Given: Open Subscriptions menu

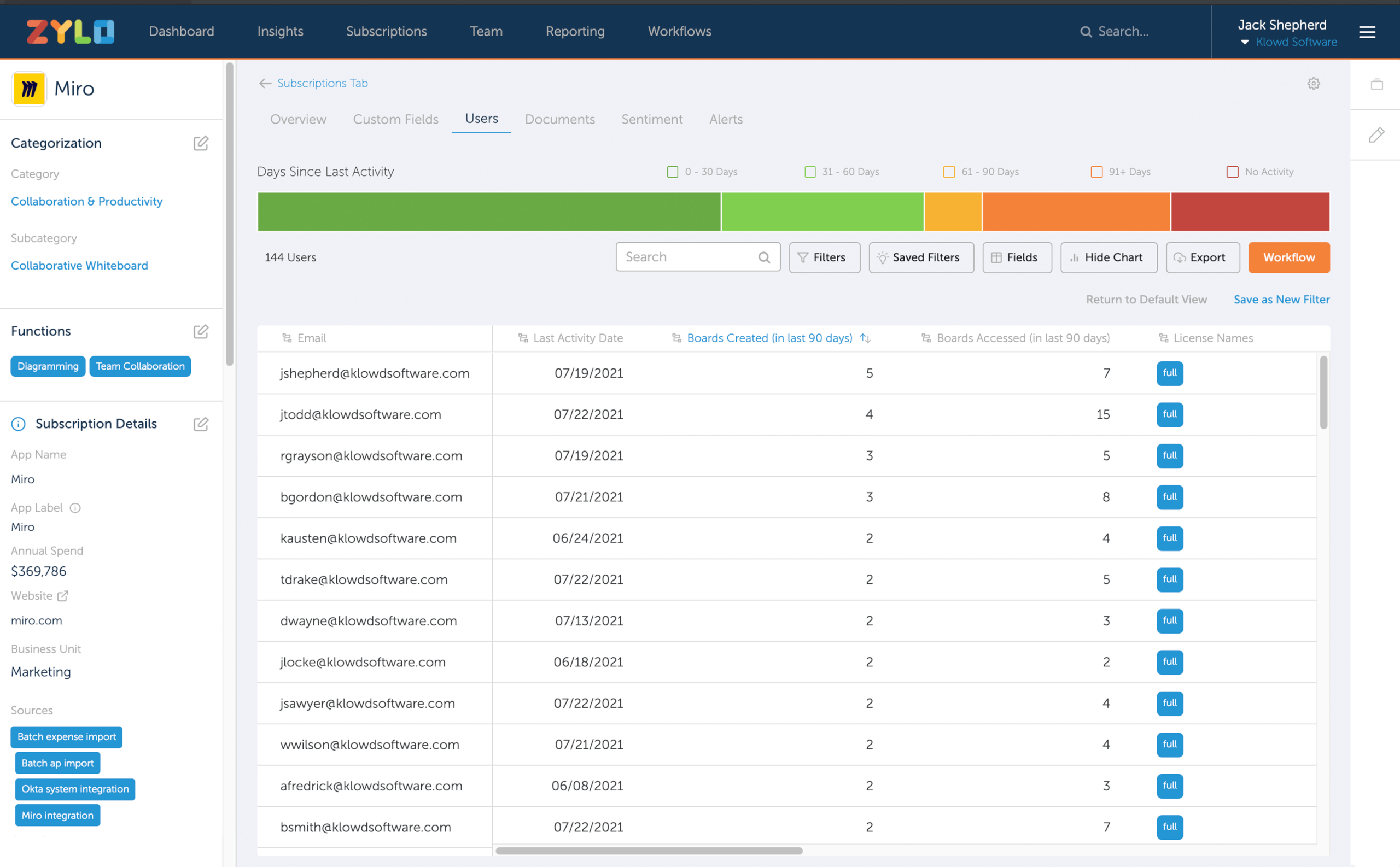Looking at the screenshot, I should tap(386, 32).
